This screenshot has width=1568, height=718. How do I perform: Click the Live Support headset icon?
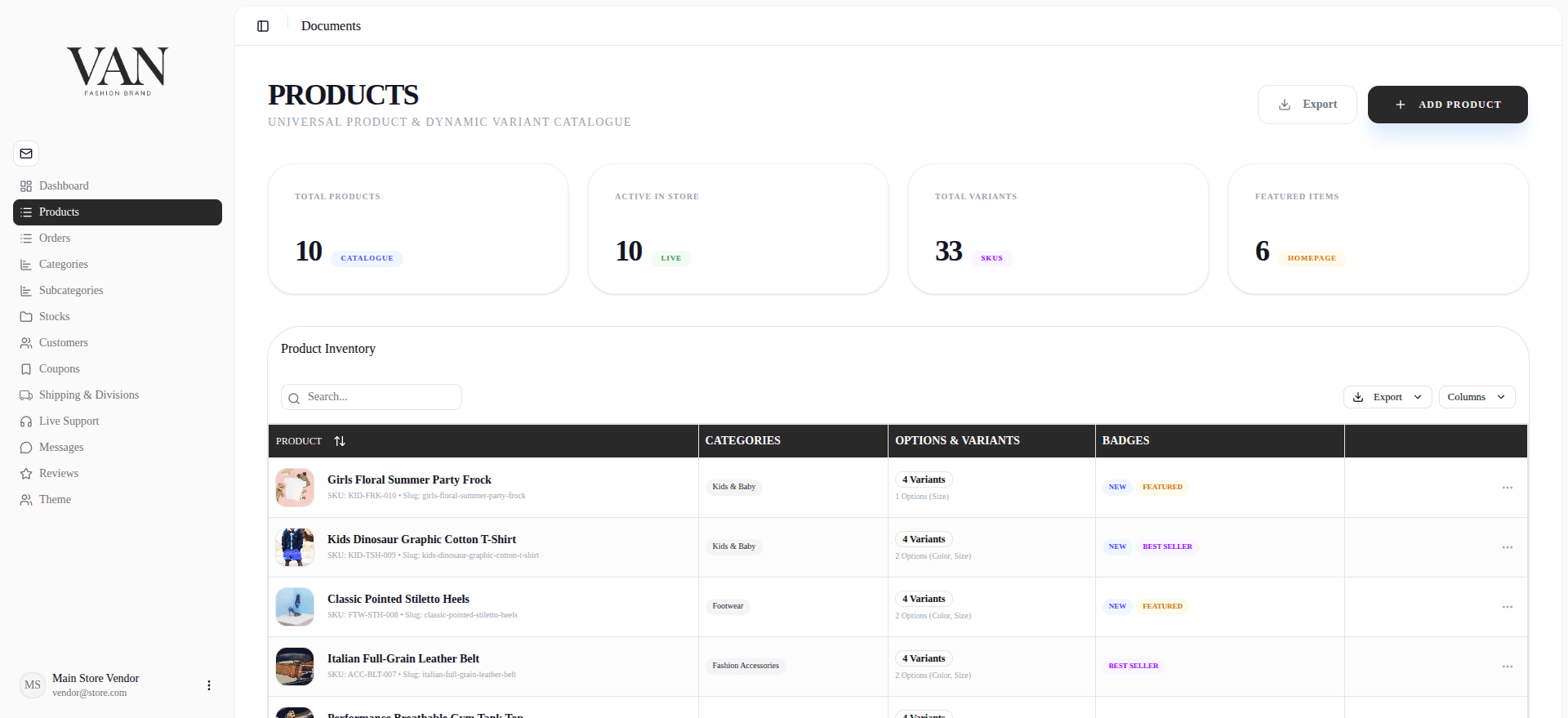tap(26, 421)
